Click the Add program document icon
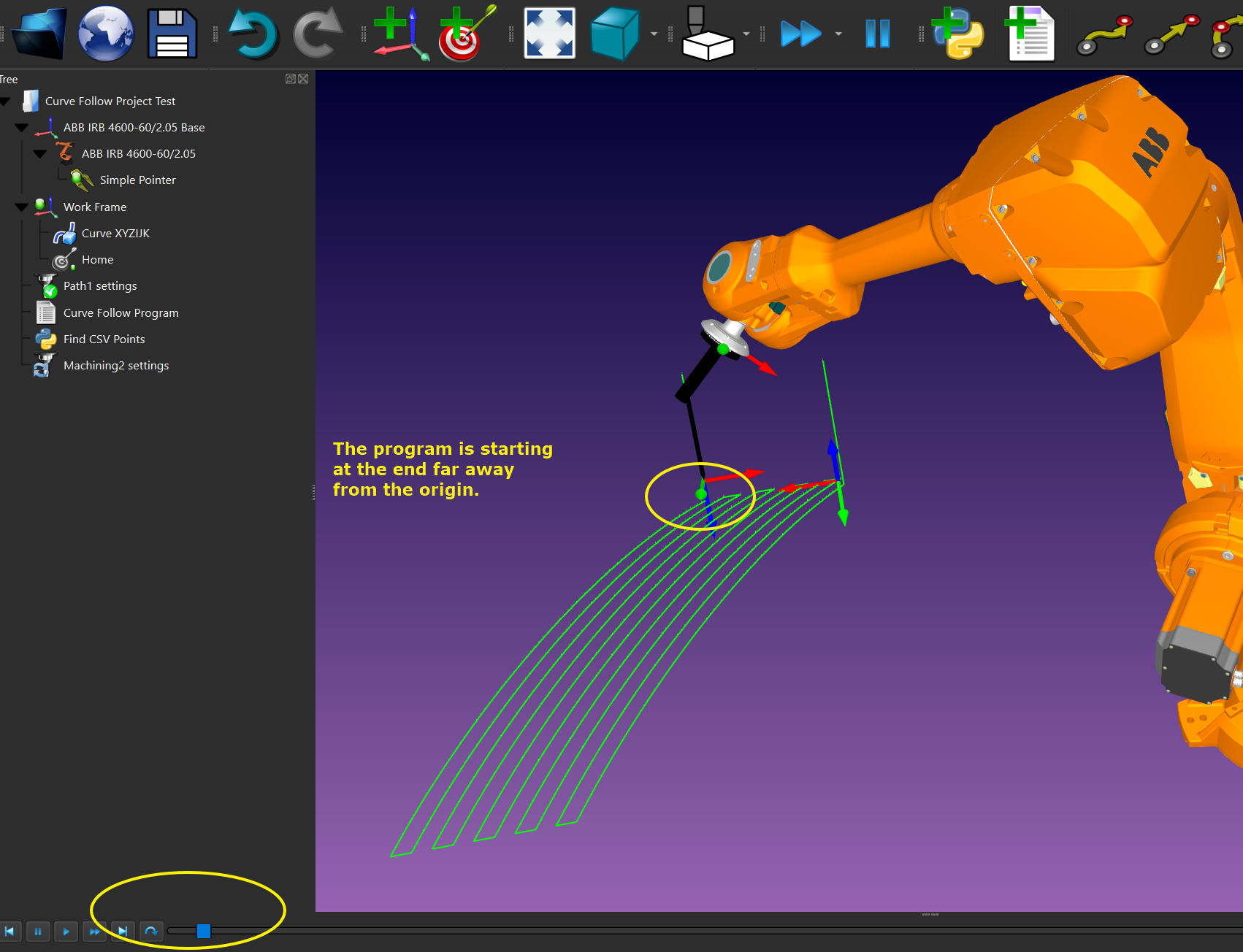 [x=1030, y=34]
